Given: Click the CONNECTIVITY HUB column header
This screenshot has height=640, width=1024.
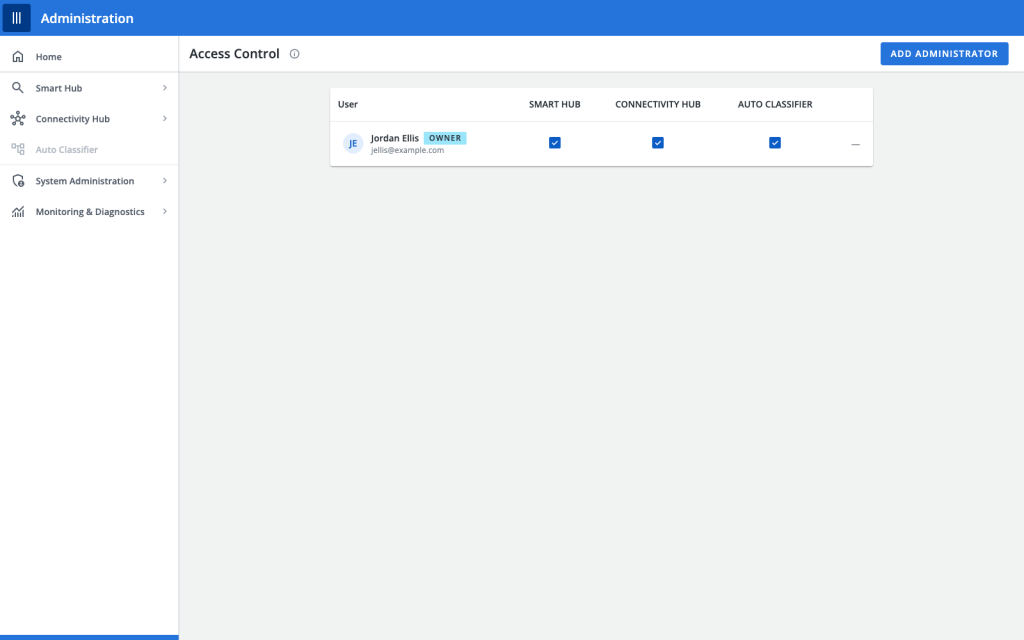Looking at the screenshot, I should 658,104.
